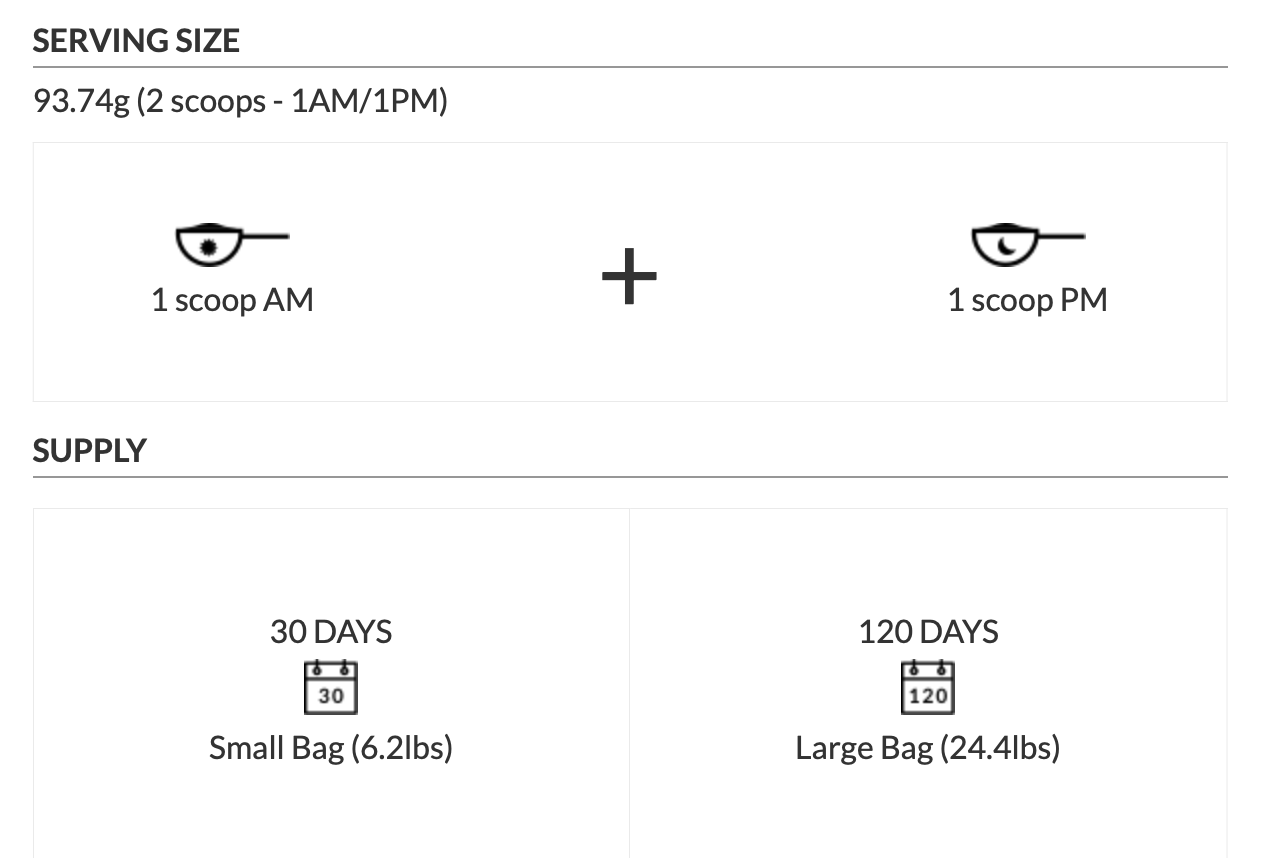Click the "120 DAYS" text

pyautogui.click(x=928, y=632)
